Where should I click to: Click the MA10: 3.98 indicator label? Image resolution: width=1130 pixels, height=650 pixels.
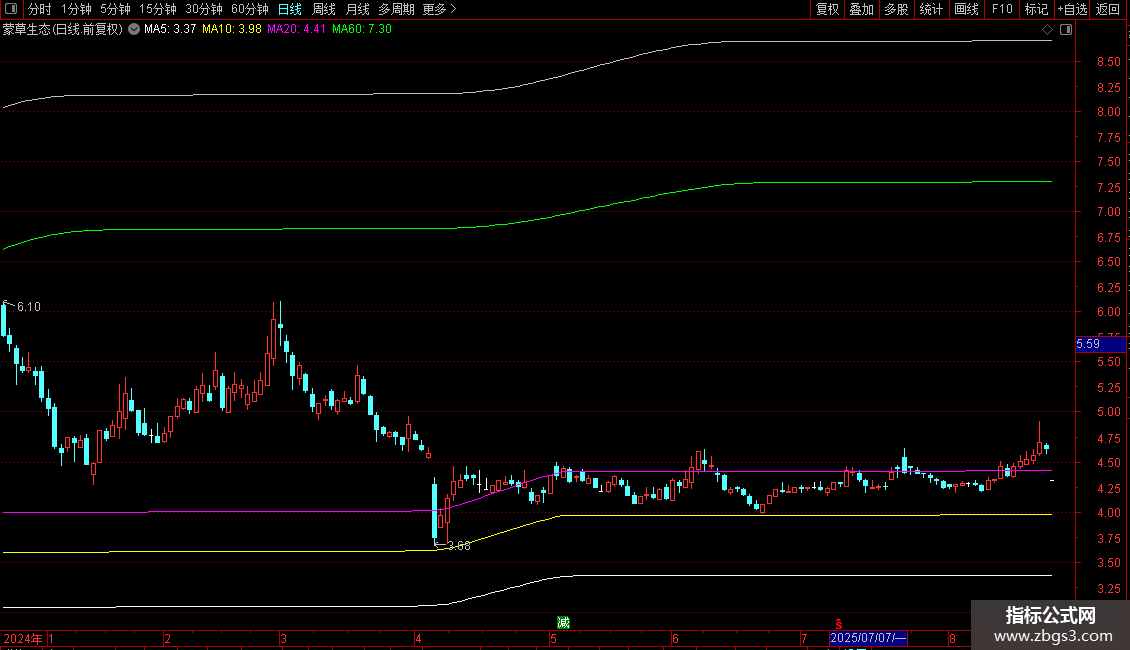tap(232, 29)
